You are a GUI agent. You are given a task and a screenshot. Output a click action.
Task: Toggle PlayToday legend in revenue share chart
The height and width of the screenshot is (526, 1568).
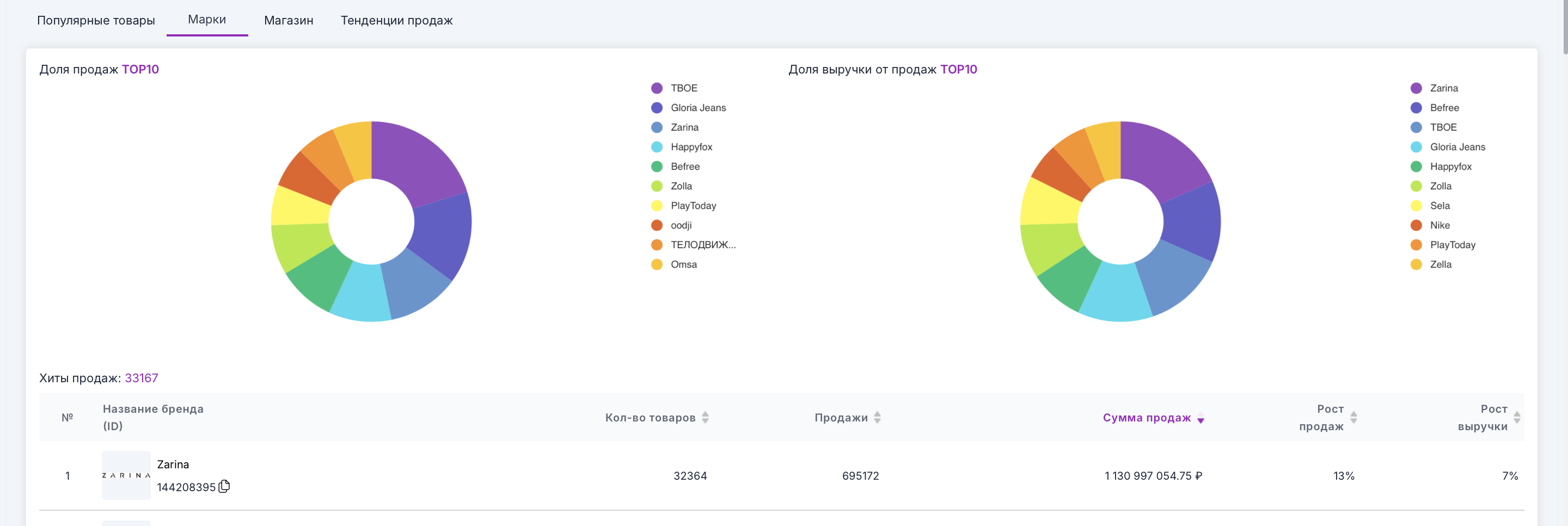[x=1443, y=244]
